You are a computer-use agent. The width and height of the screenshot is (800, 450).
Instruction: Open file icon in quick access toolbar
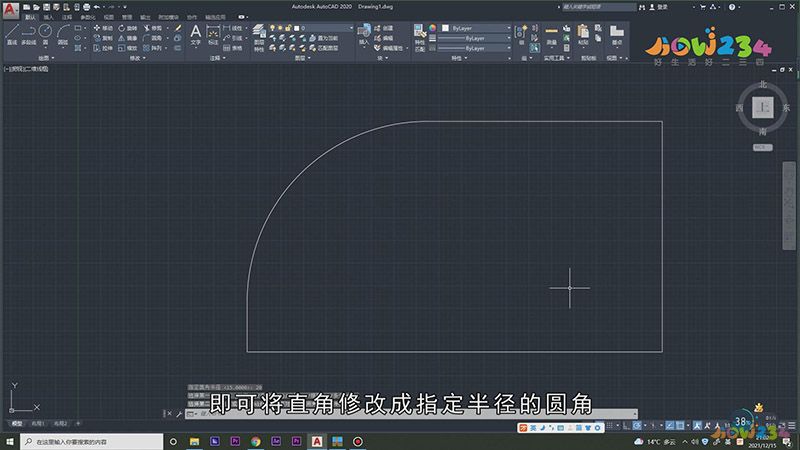36,7
